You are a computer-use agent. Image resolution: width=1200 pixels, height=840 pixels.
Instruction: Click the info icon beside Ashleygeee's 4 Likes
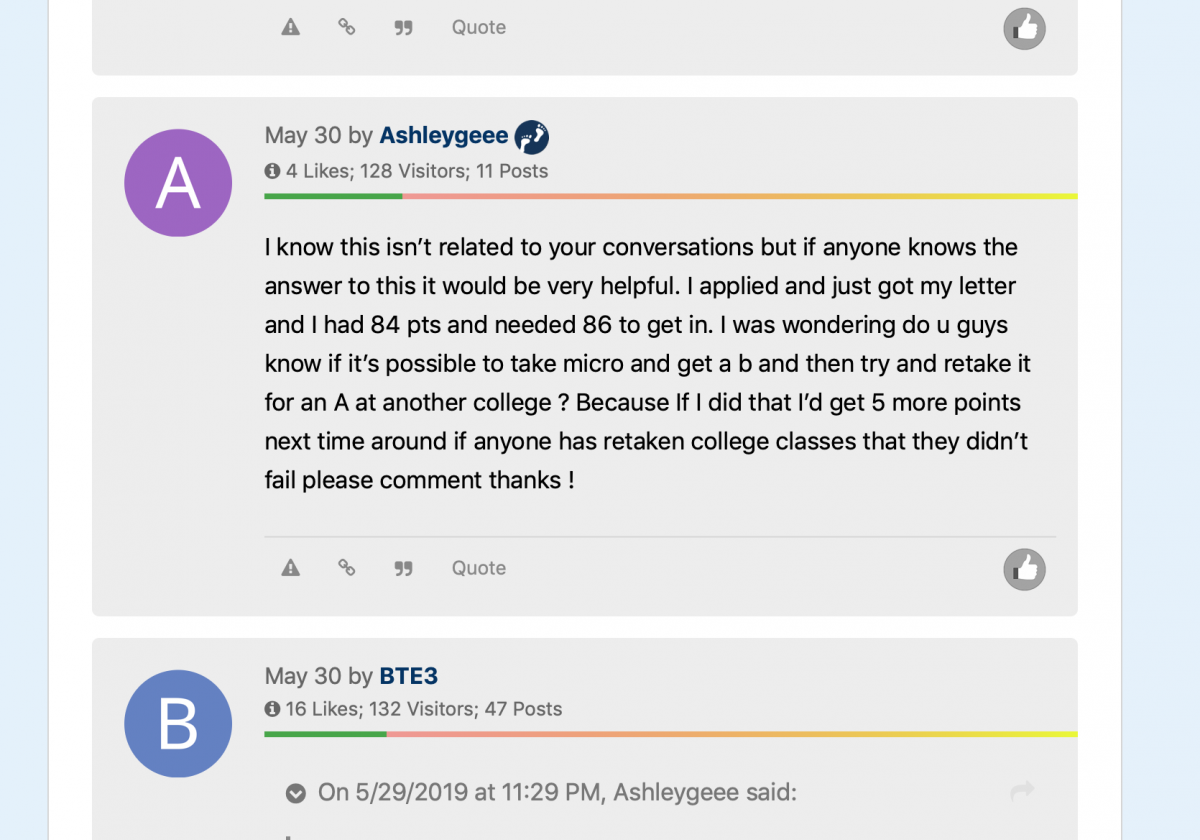tap(272, 171)
